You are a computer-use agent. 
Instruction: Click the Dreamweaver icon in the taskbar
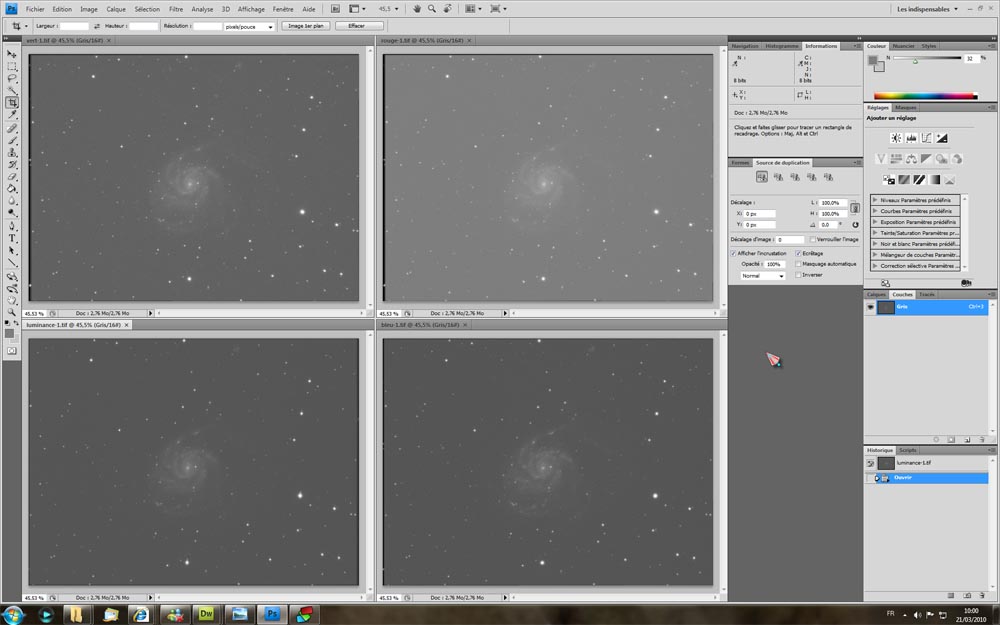click(x=208, y=613)
